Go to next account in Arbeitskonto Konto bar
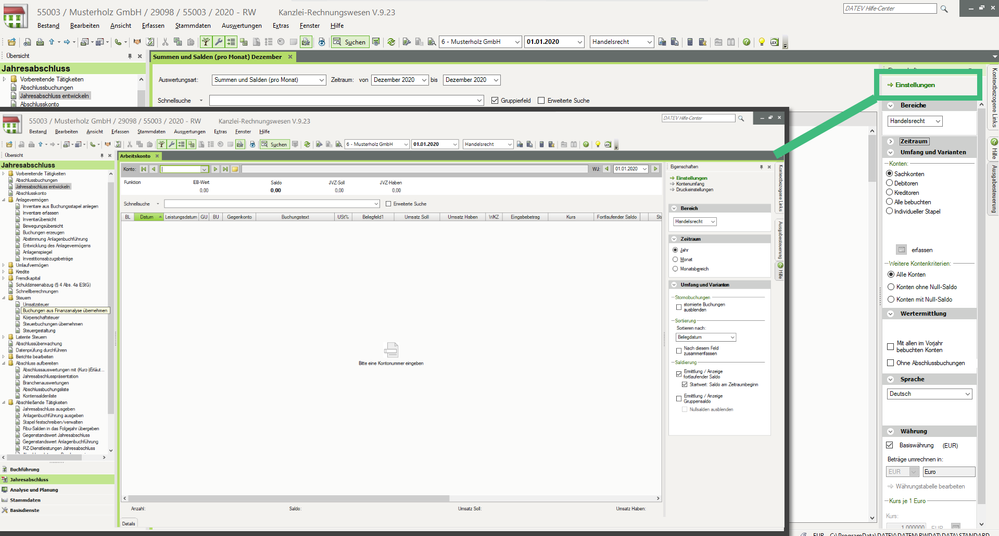Image resolution: width=999 pixels, height=536 pixels. (x=215, y=169)
